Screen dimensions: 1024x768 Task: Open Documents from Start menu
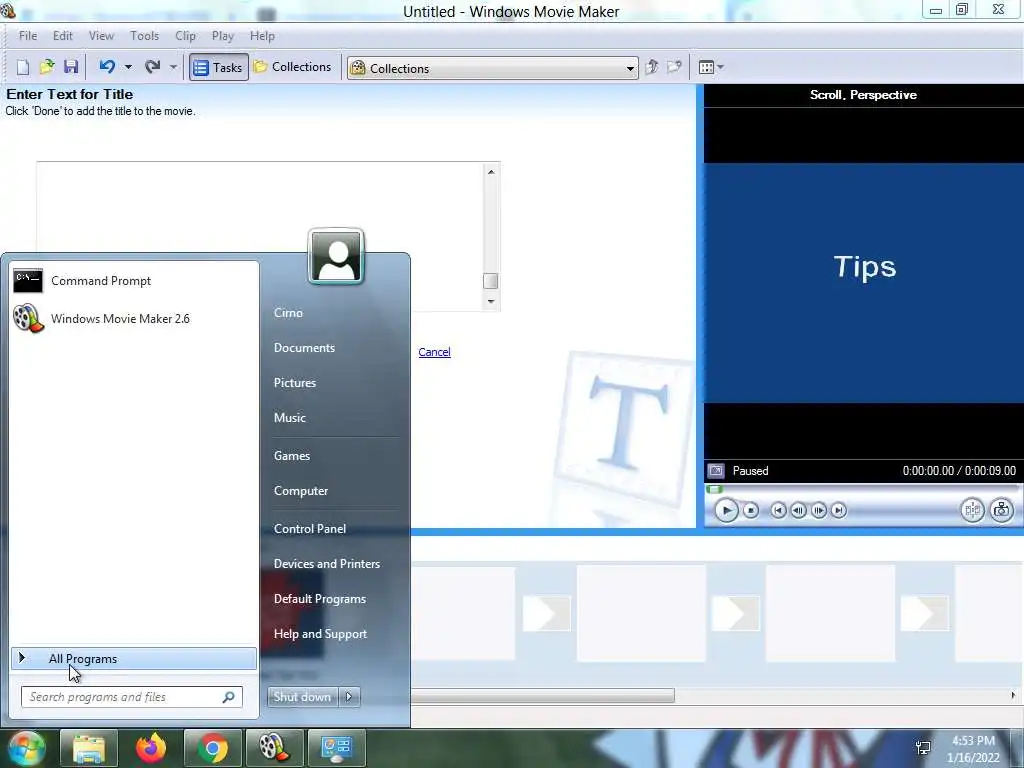304,348
